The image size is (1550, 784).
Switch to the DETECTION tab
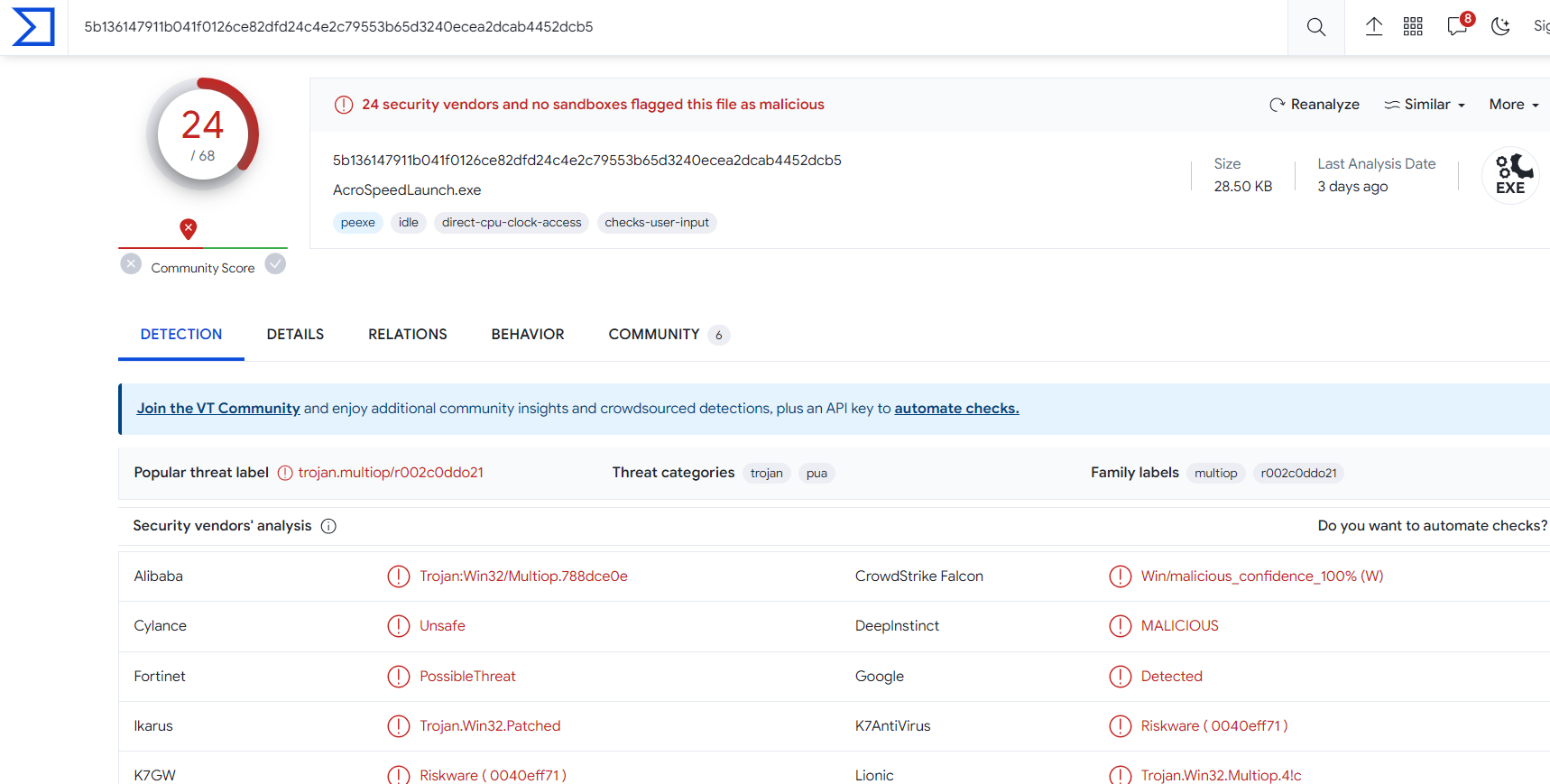click(181, 335)
